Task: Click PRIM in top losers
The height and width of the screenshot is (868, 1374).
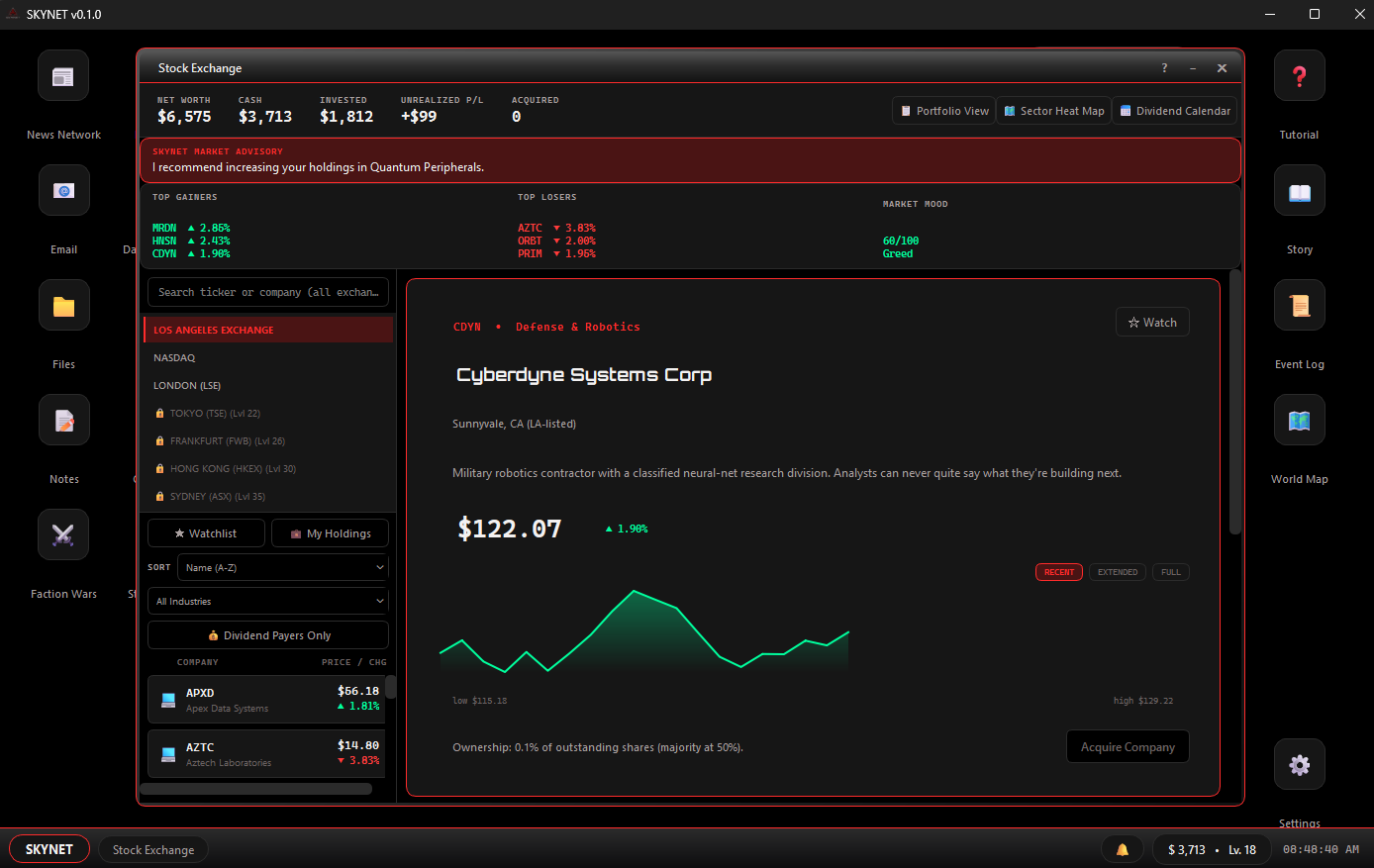Action: coord(530,253)
